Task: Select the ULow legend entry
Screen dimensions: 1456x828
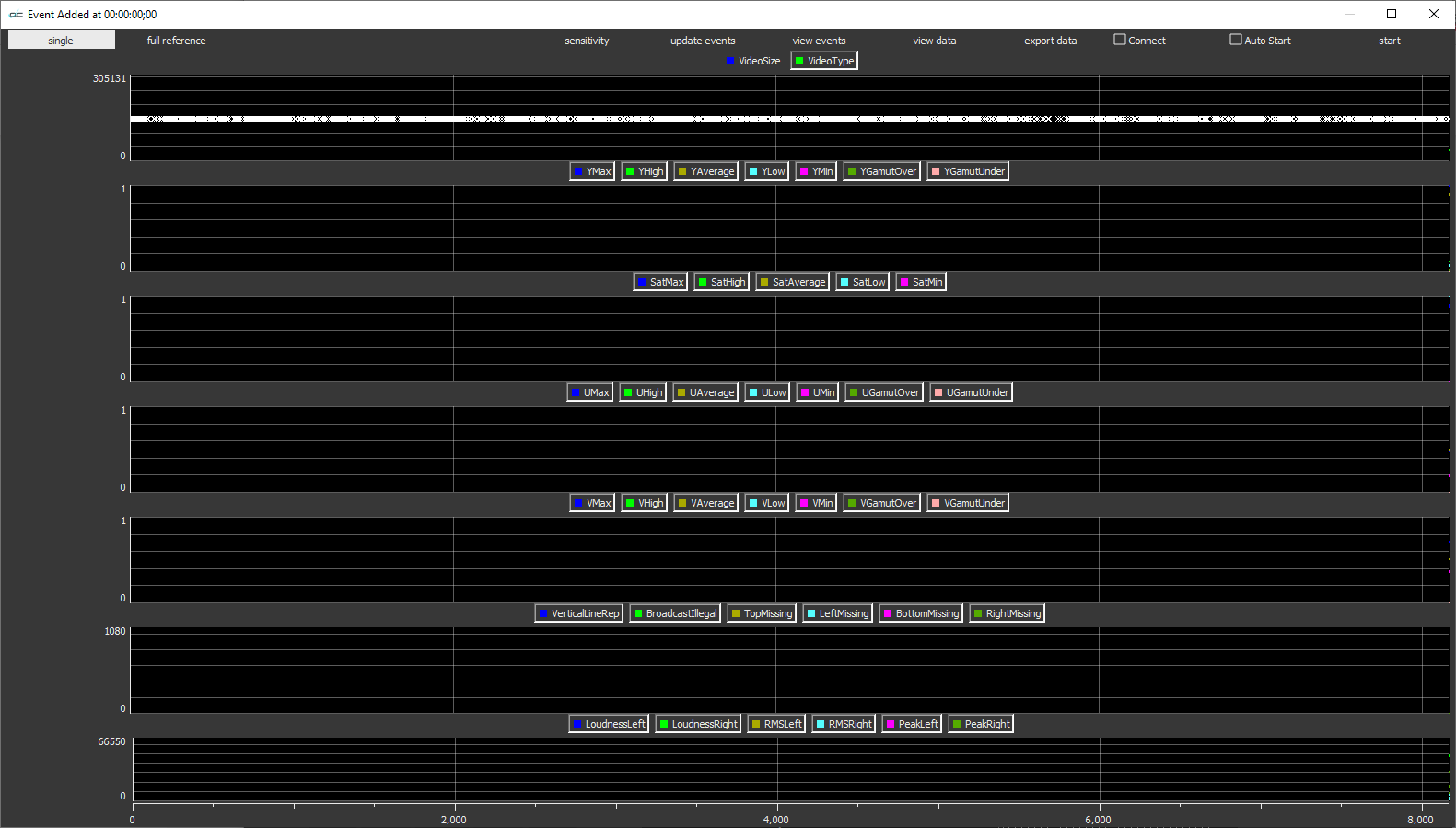Action: (767, 392)
